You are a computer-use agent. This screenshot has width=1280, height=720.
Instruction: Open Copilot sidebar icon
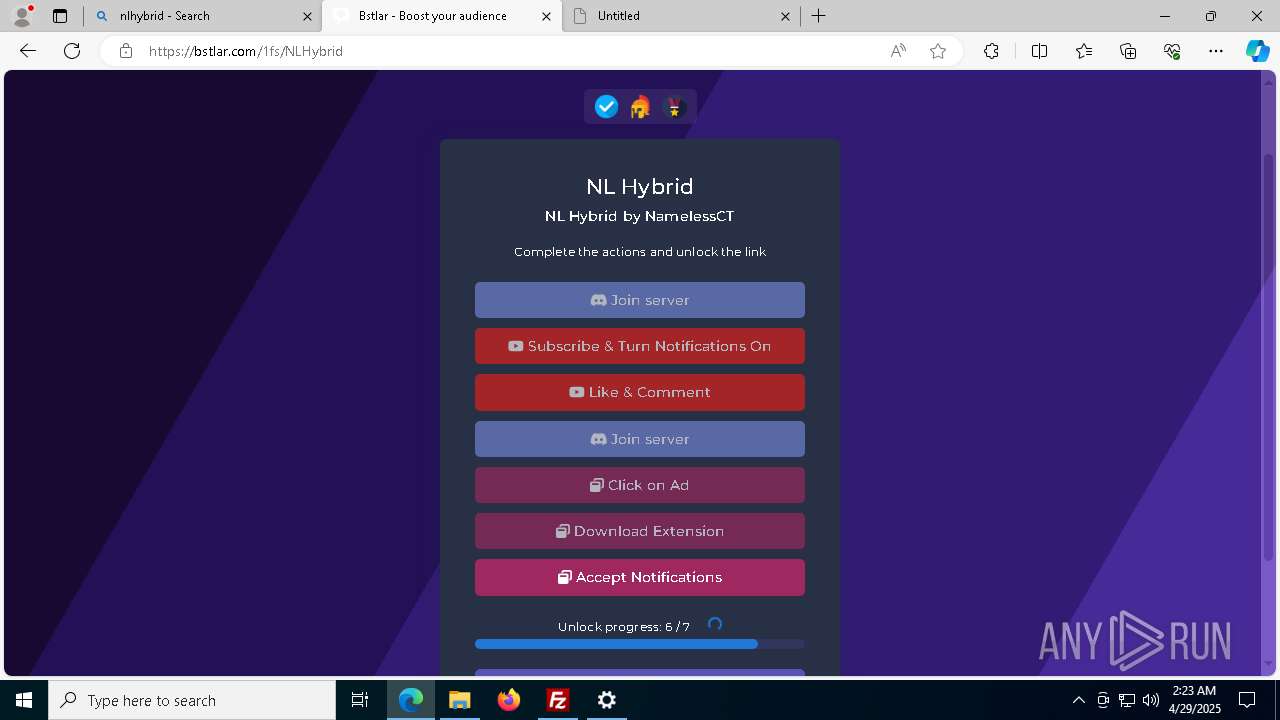click(x=1257, y=51)
